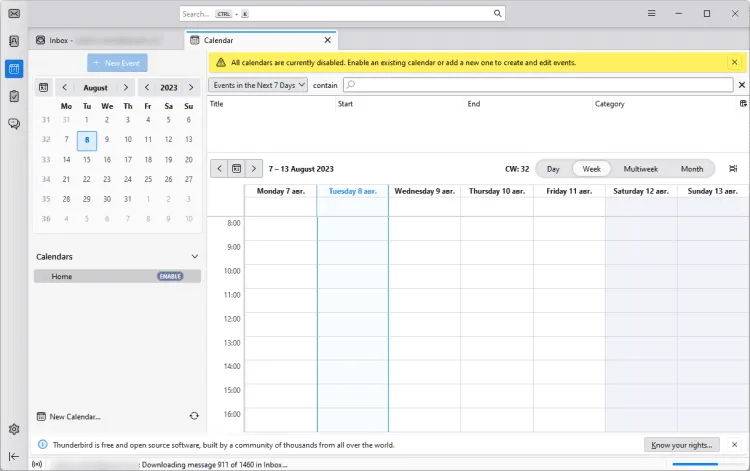Select the Home calendar row

[x=117, y=276]
